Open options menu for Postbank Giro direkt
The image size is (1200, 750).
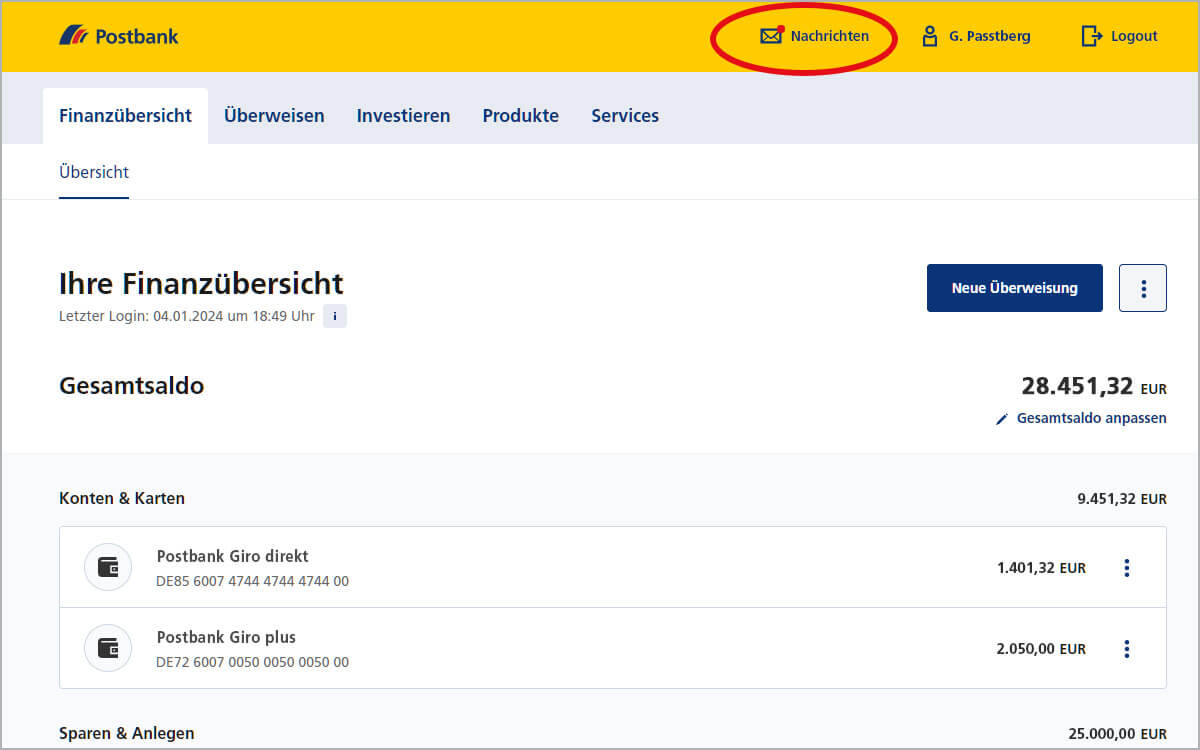click(x=1127, y=568)
